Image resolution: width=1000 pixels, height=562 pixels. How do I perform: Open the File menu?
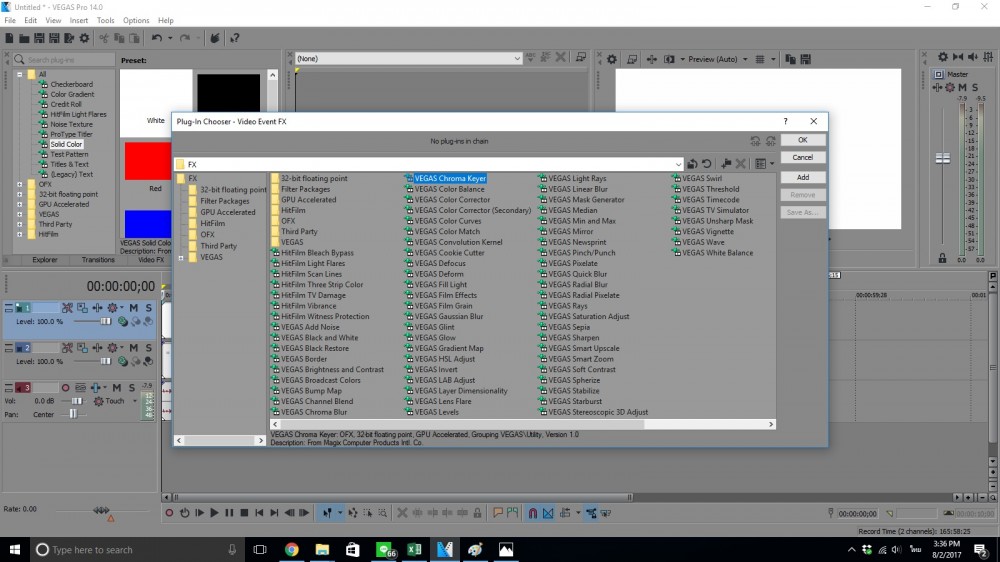10,20
